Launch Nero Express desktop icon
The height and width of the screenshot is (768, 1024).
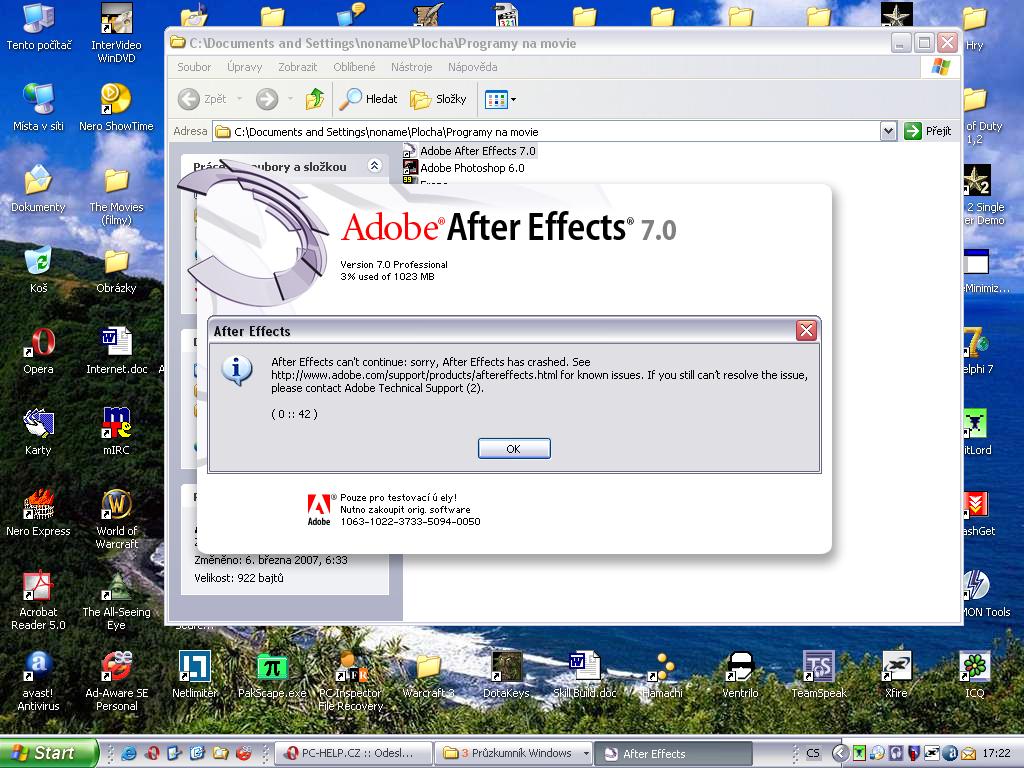pos(39,513)
